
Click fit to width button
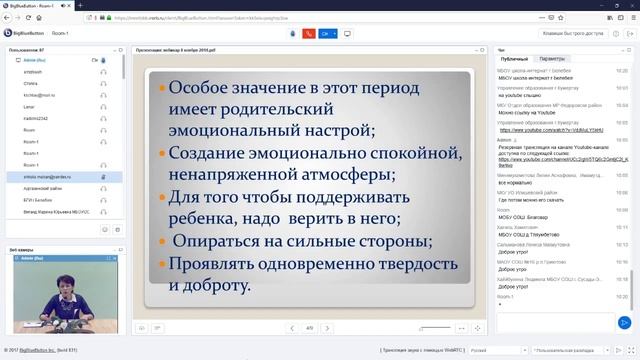462,328
